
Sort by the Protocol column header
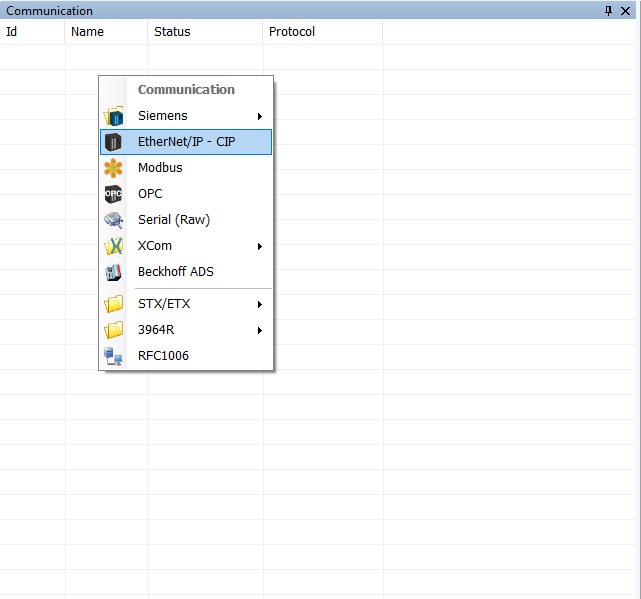[323, 31]
